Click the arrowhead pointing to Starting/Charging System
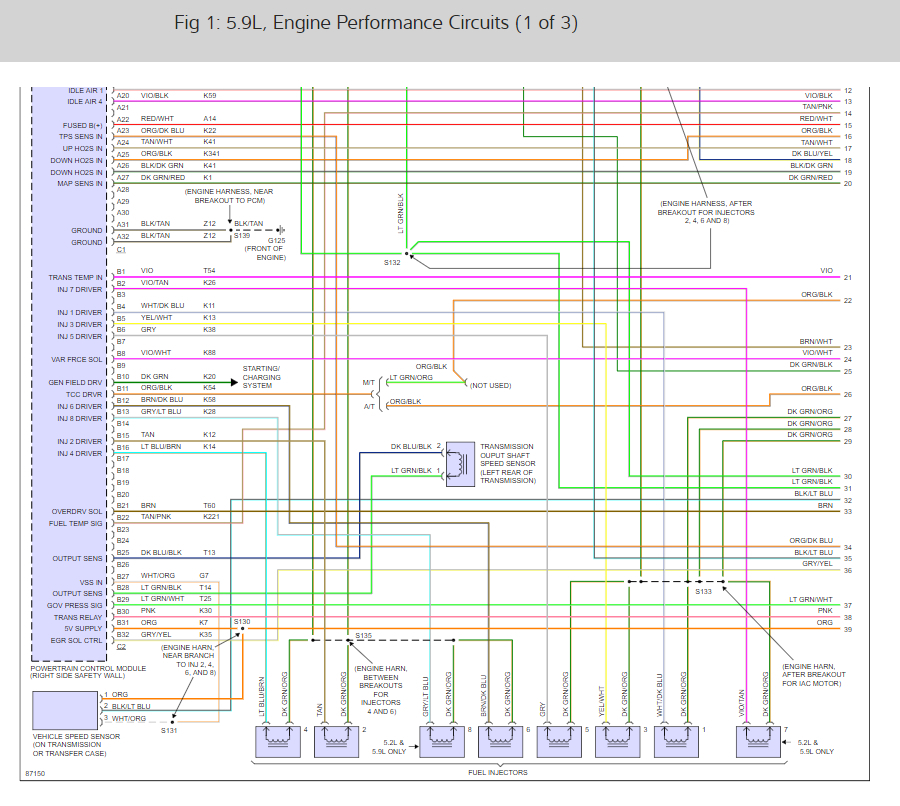 [234, 382]
